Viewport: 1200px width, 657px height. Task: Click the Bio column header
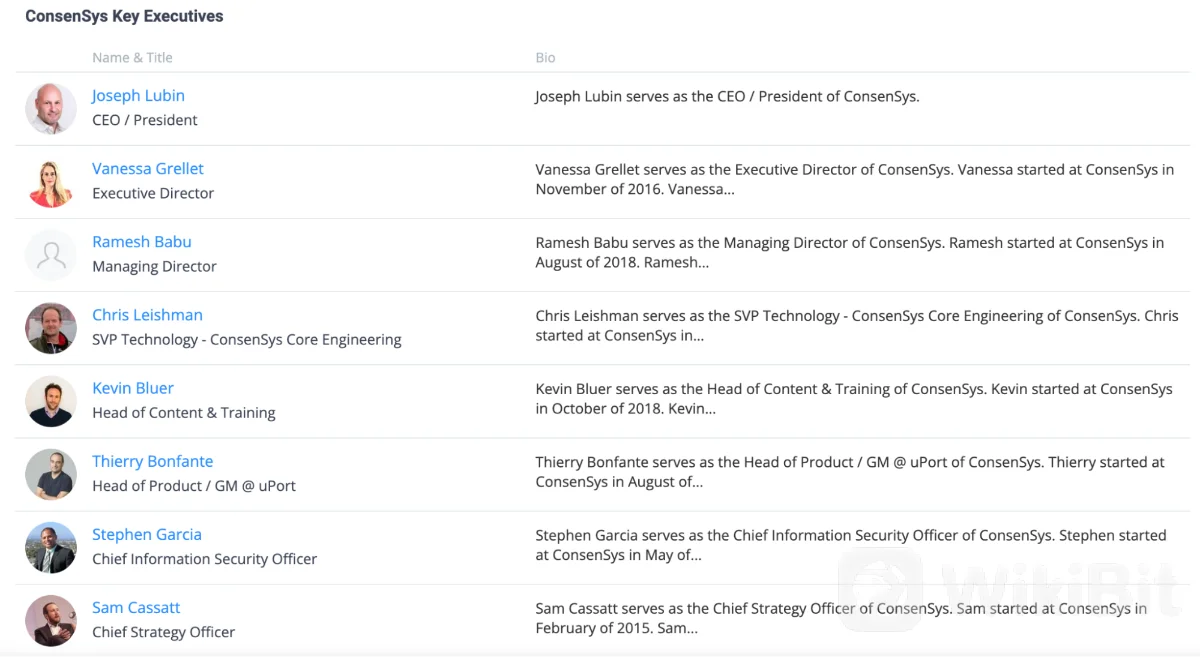tap(545, 58)
